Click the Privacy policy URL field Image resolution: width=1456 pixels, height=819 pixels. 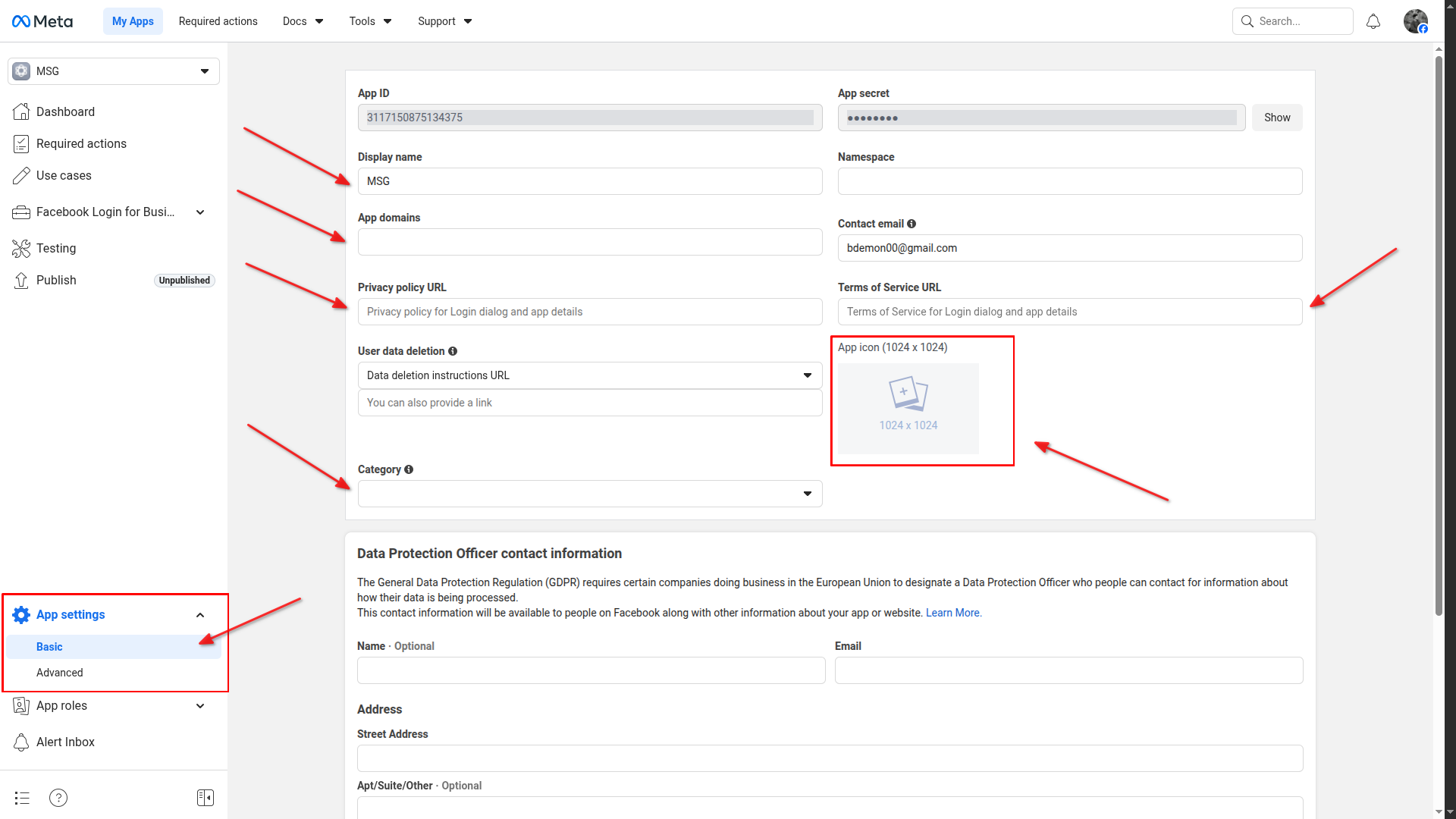590,312
